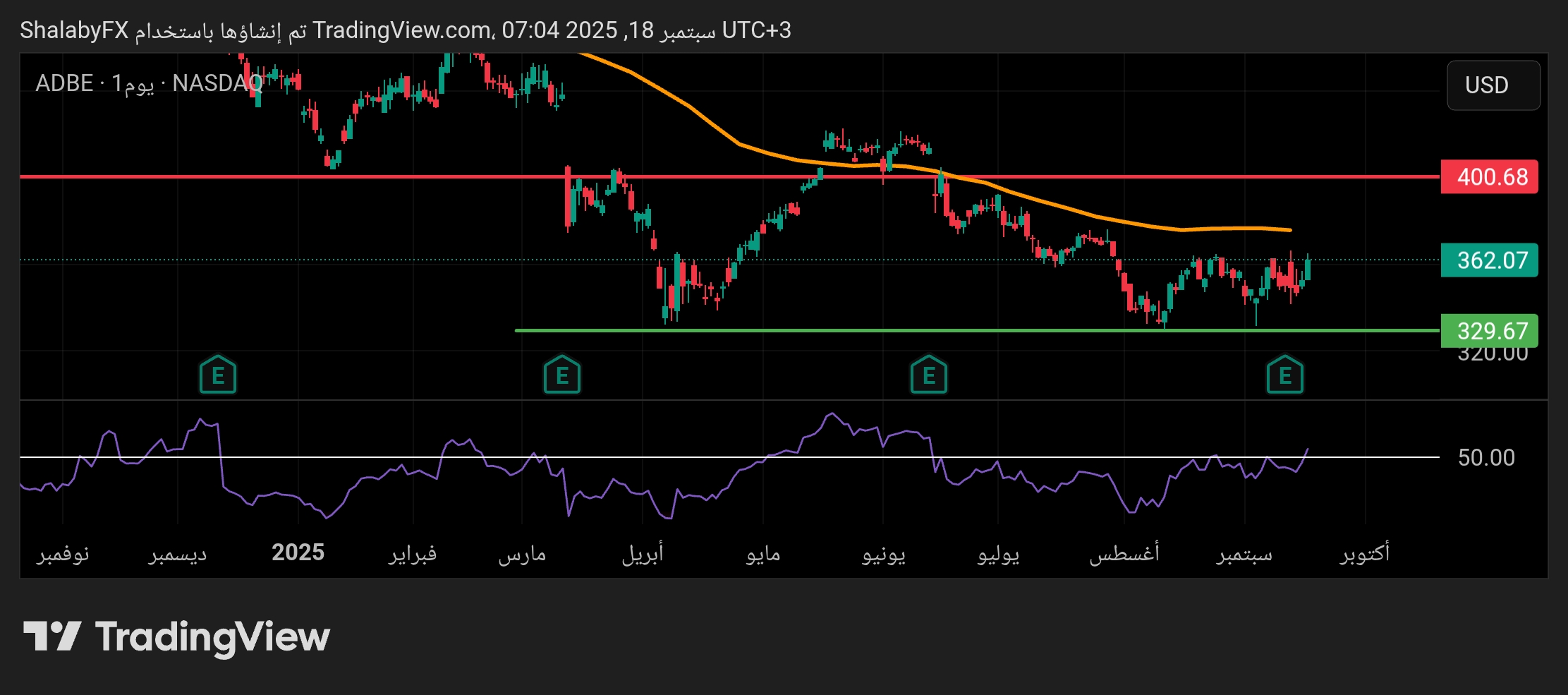Click the ADBE NASDAQ symbol title

click(x=149, y=83)
